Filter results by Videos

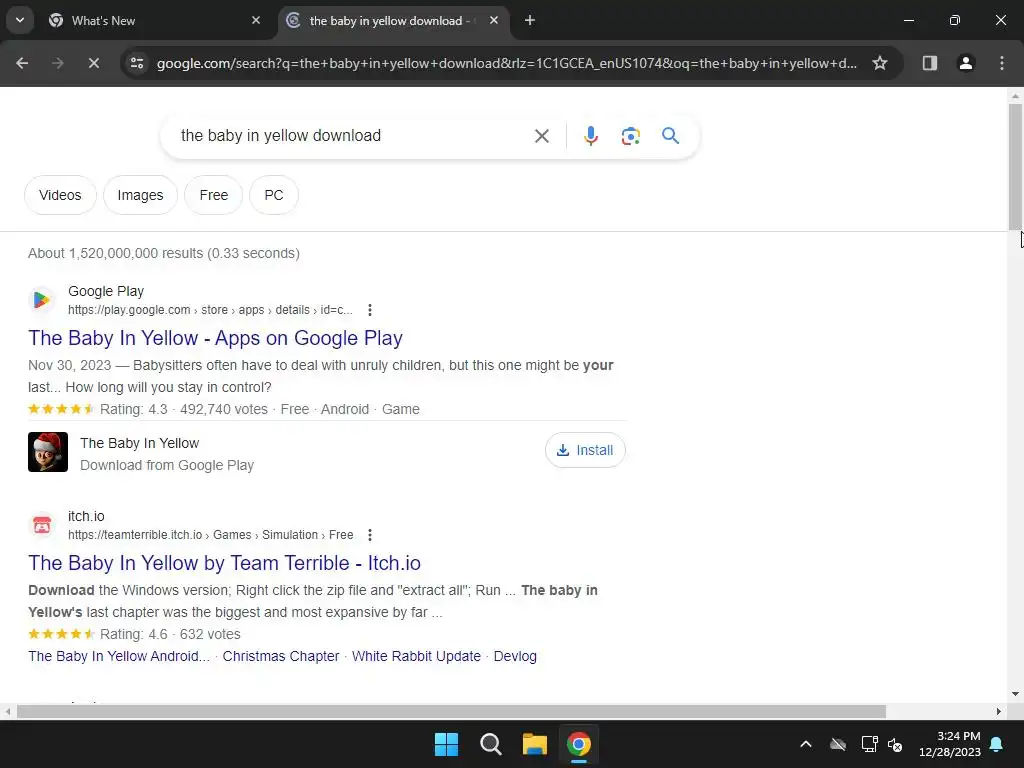point(60,195)
